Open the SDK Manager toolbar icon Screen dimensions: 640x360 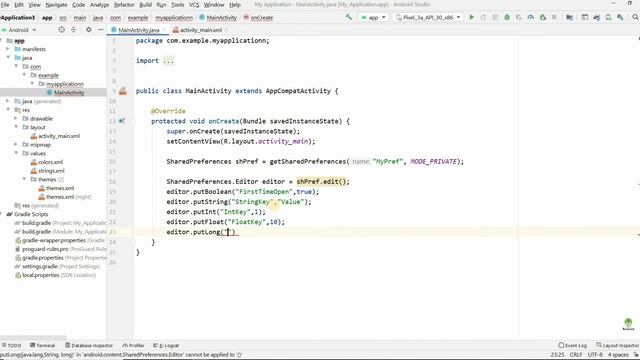pyautogui.click(x=620, y=17)
